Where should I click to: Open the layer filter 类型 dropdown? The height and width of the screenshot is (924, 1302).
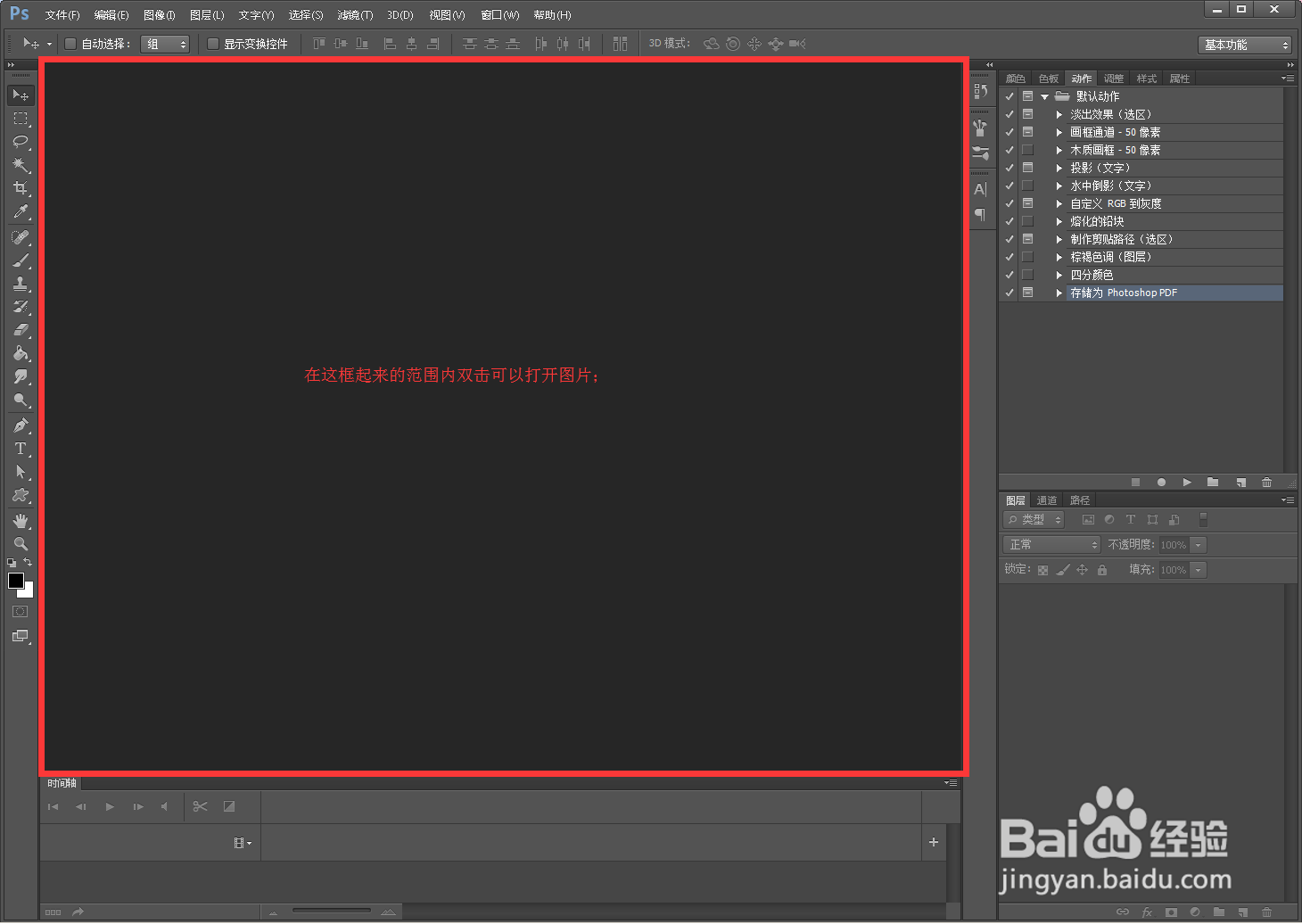click(x=1034, y=520)
